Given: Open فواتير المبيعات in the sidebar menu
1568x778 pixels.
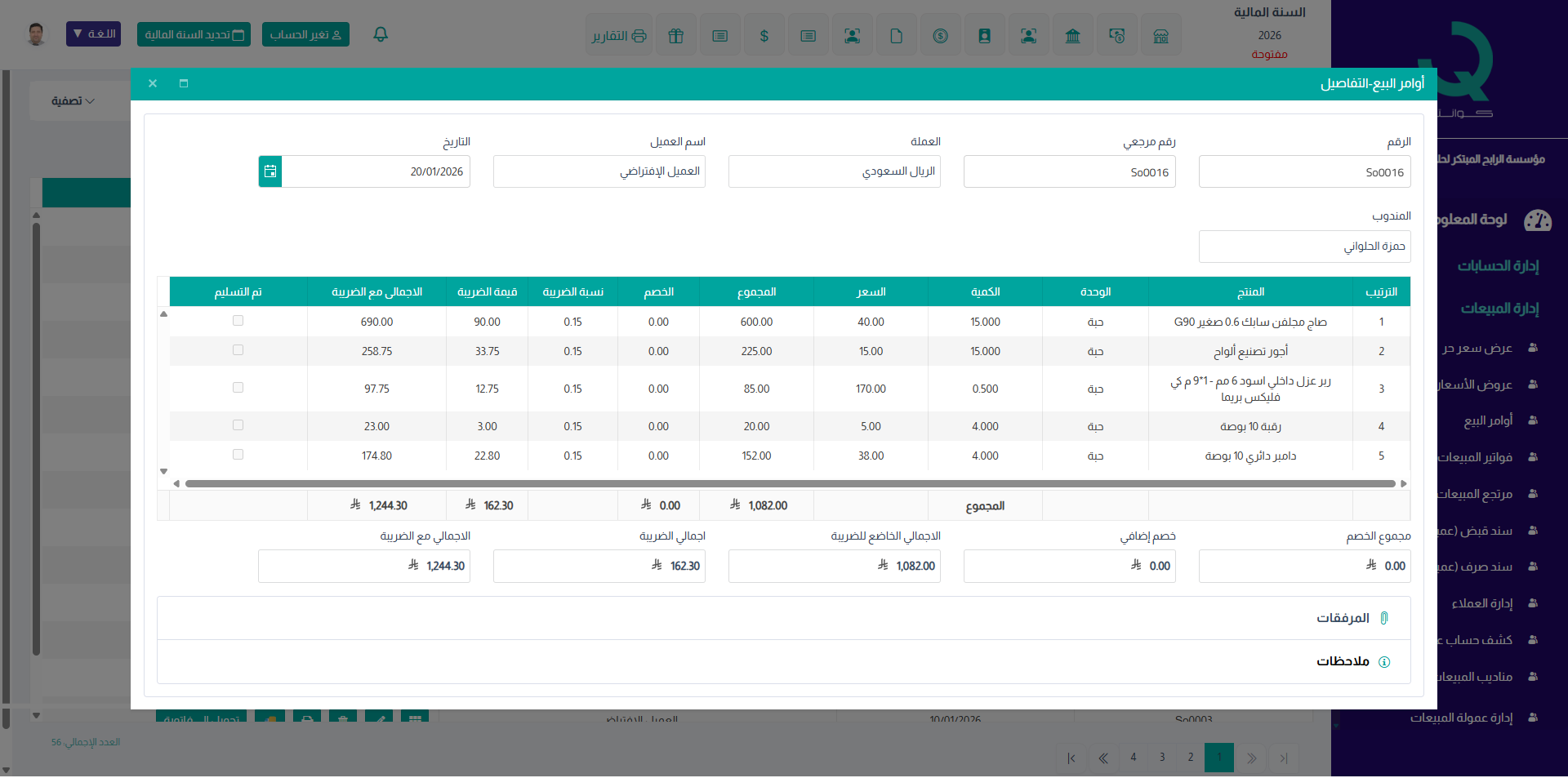Looking at the screenshot, I should (x=1475, y=457).
